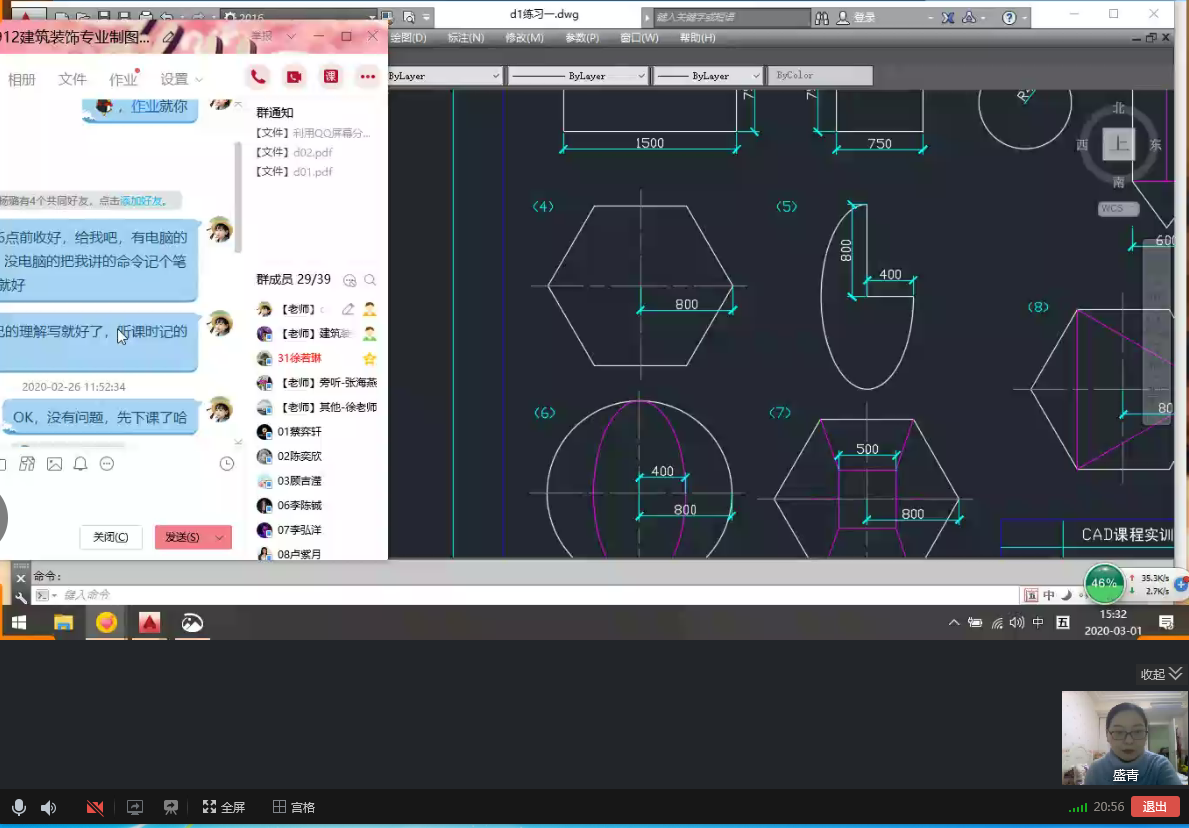Screen dimensions: 1189x828
Task: Toggle the meeting microphone mute
Action: pos(18,807)
